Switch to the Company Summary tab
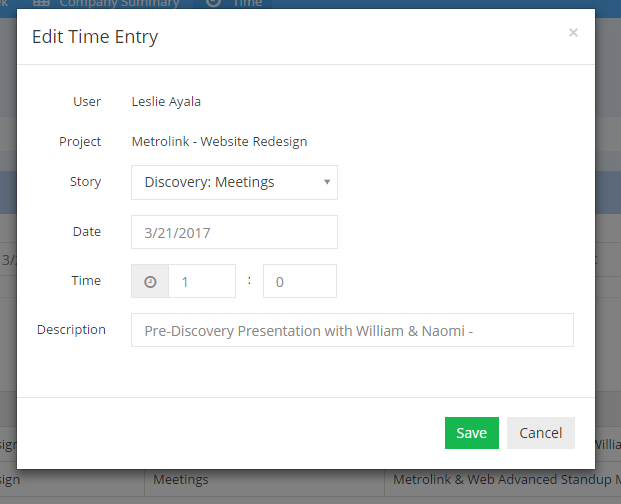621x504 pixels. pyautogui.click(x=119, y=3)
